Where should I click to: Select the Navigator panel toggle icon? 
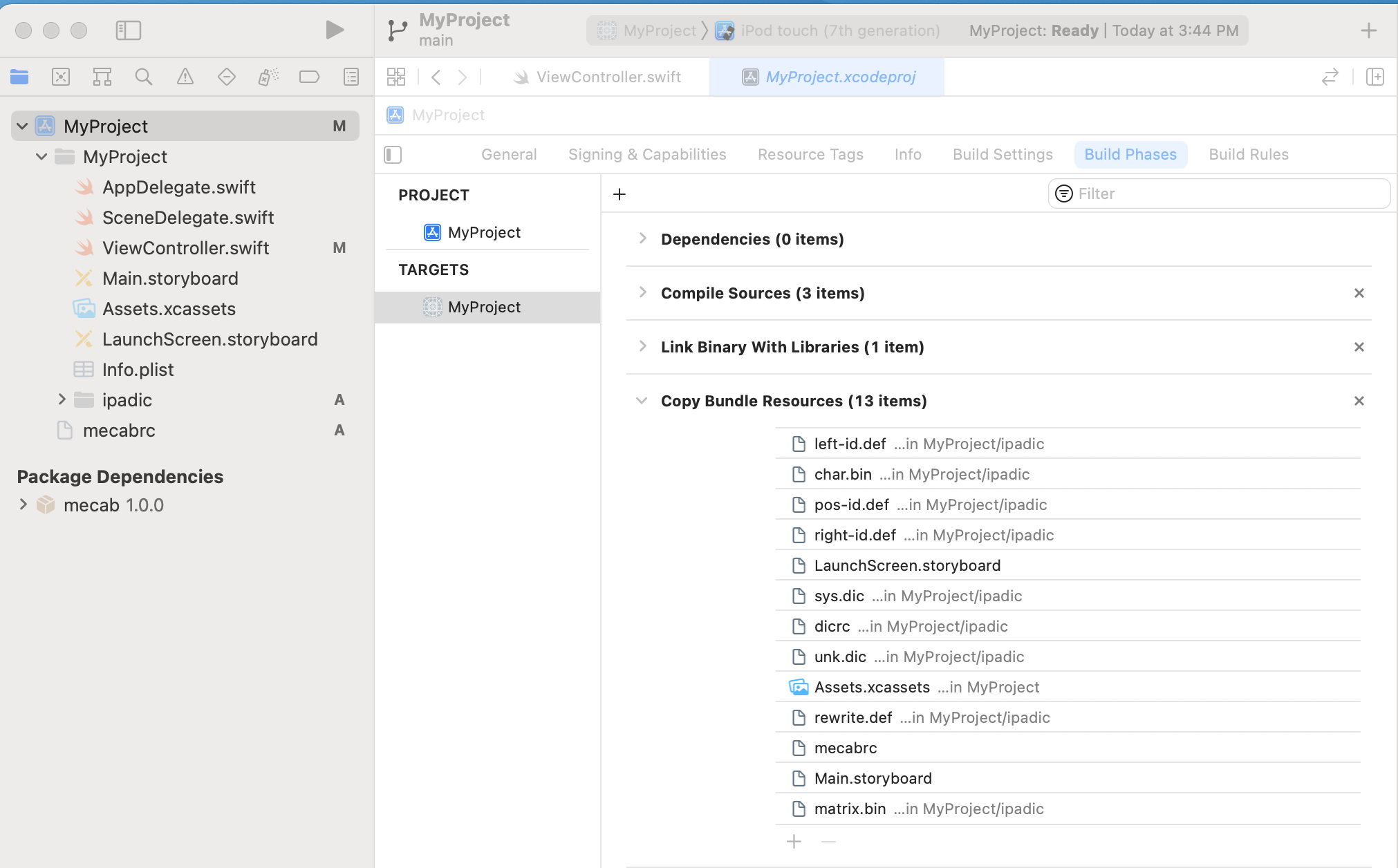[x=128, y=30]
